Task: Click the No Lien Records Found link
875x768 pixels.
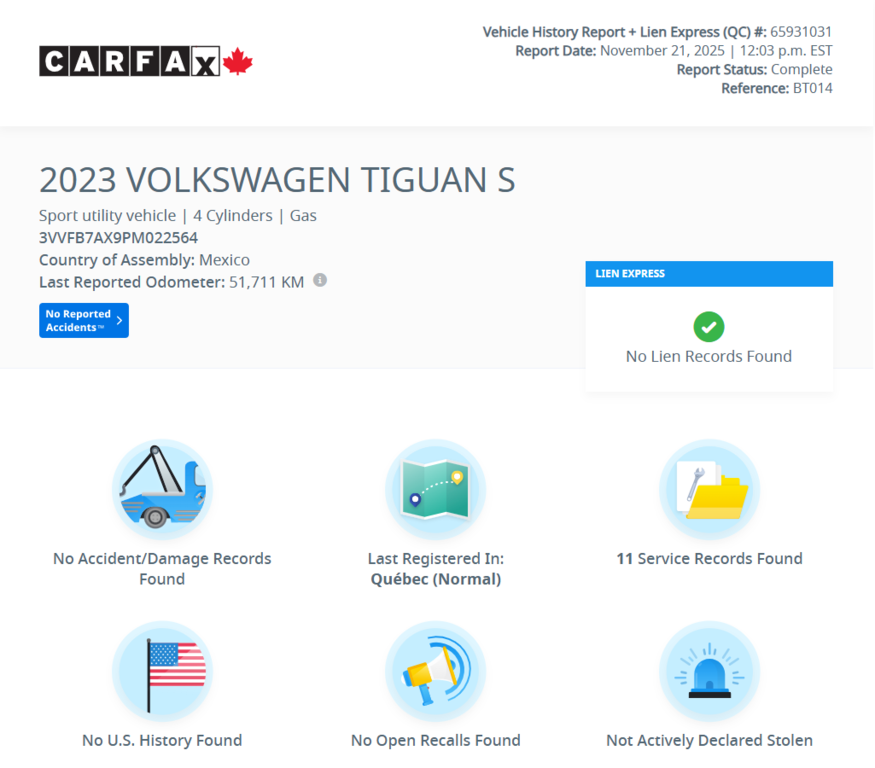Action: click(x=709, y=356)
